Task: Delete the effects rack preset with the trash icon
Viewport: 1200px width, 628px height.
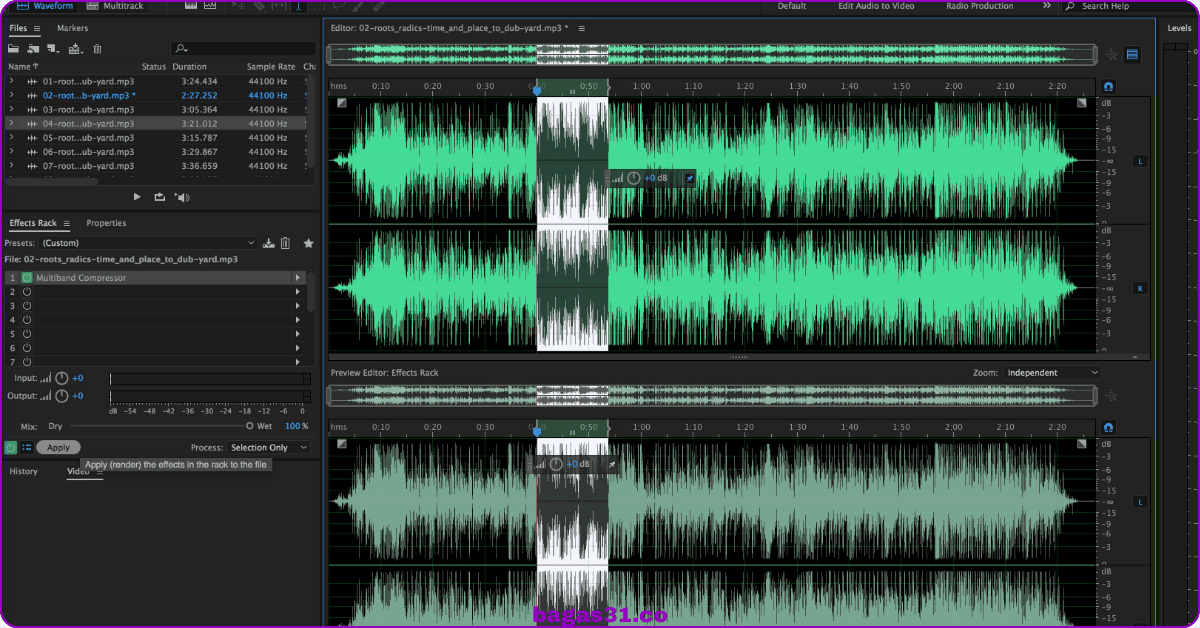Action: pos(285,243)
